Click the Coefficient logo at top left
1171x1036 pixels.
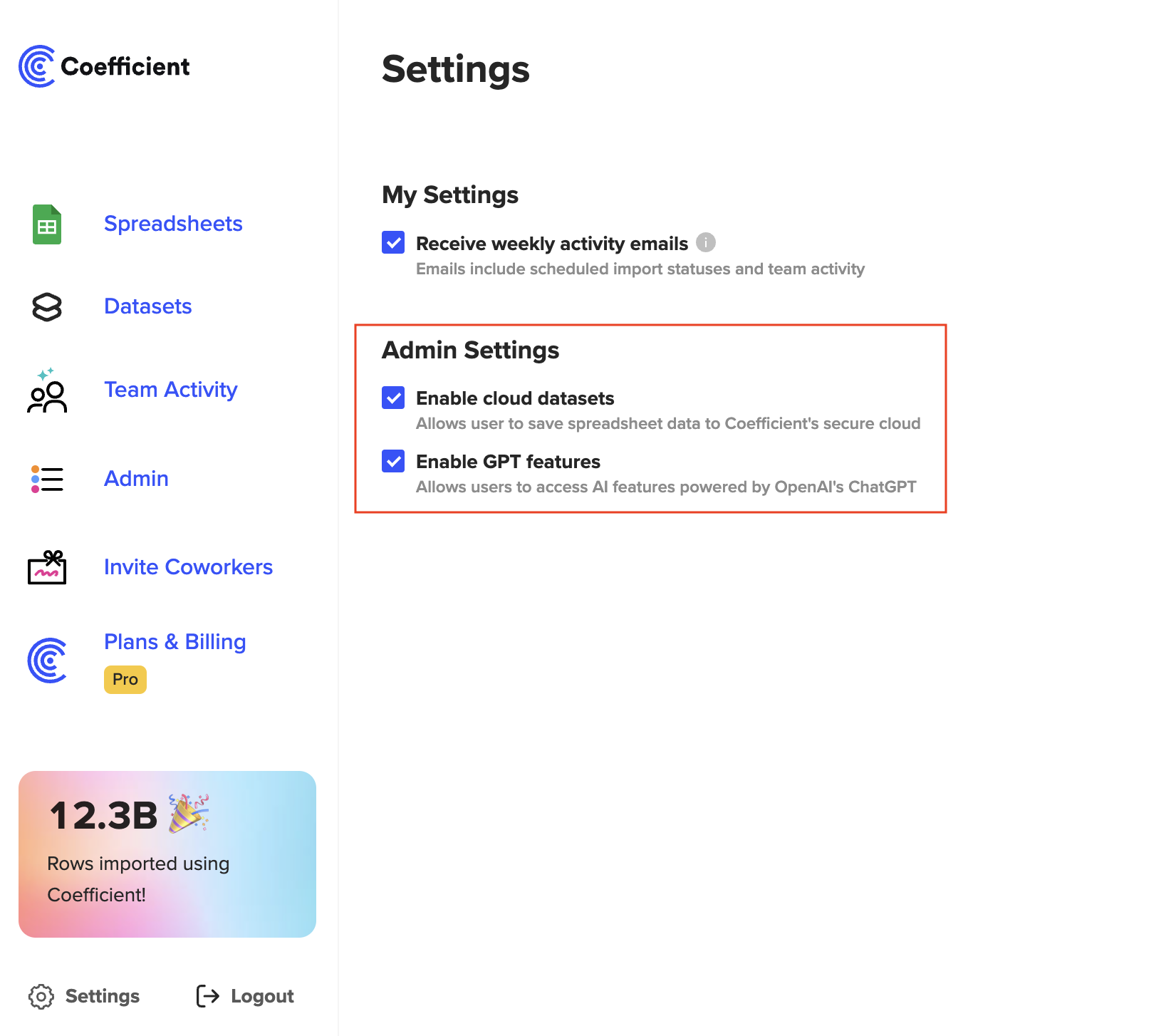click(104, 66)
